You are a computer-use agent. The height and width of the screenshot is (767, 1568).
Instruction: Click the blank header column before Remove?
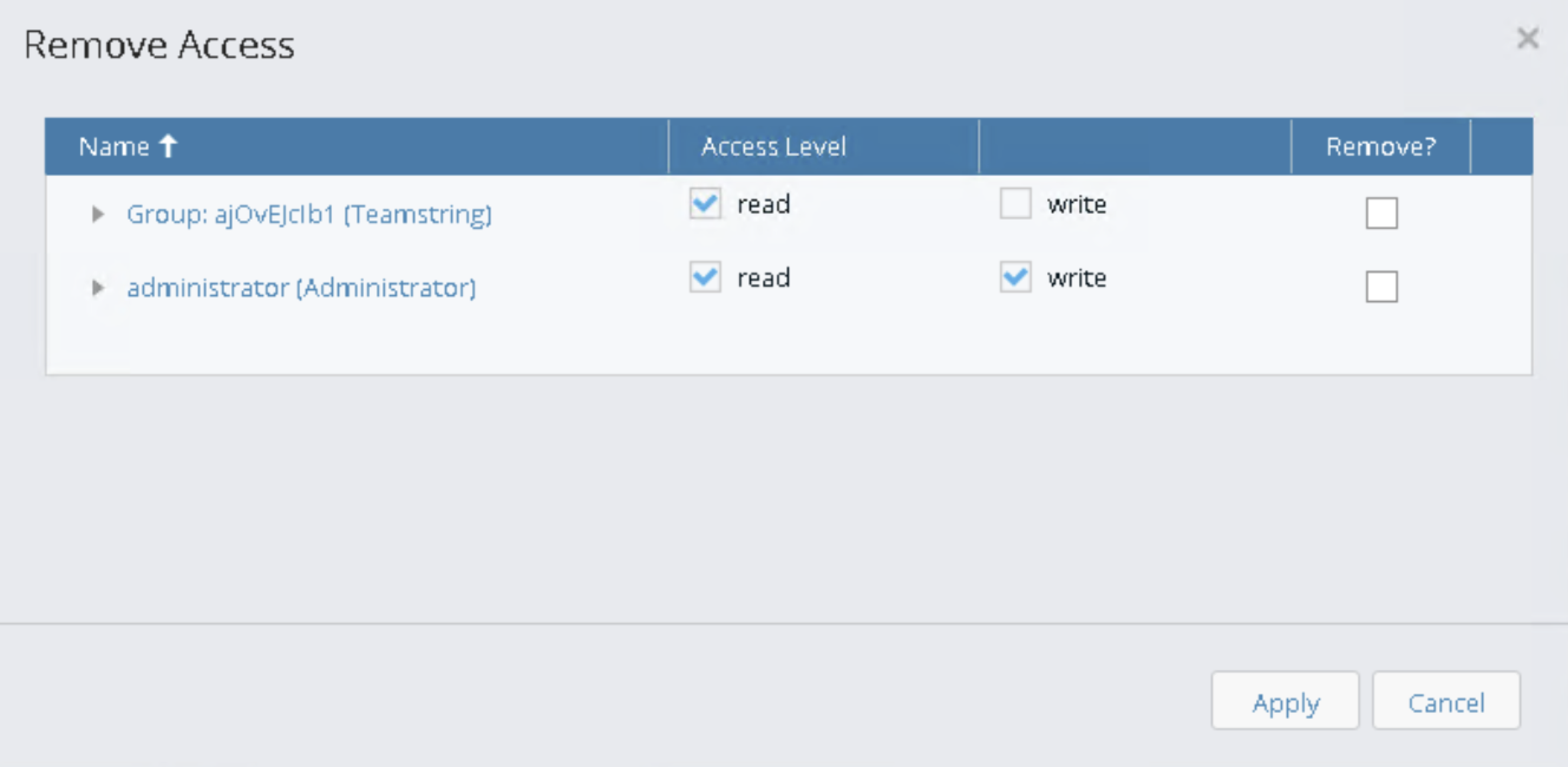tap(1135, 146)
